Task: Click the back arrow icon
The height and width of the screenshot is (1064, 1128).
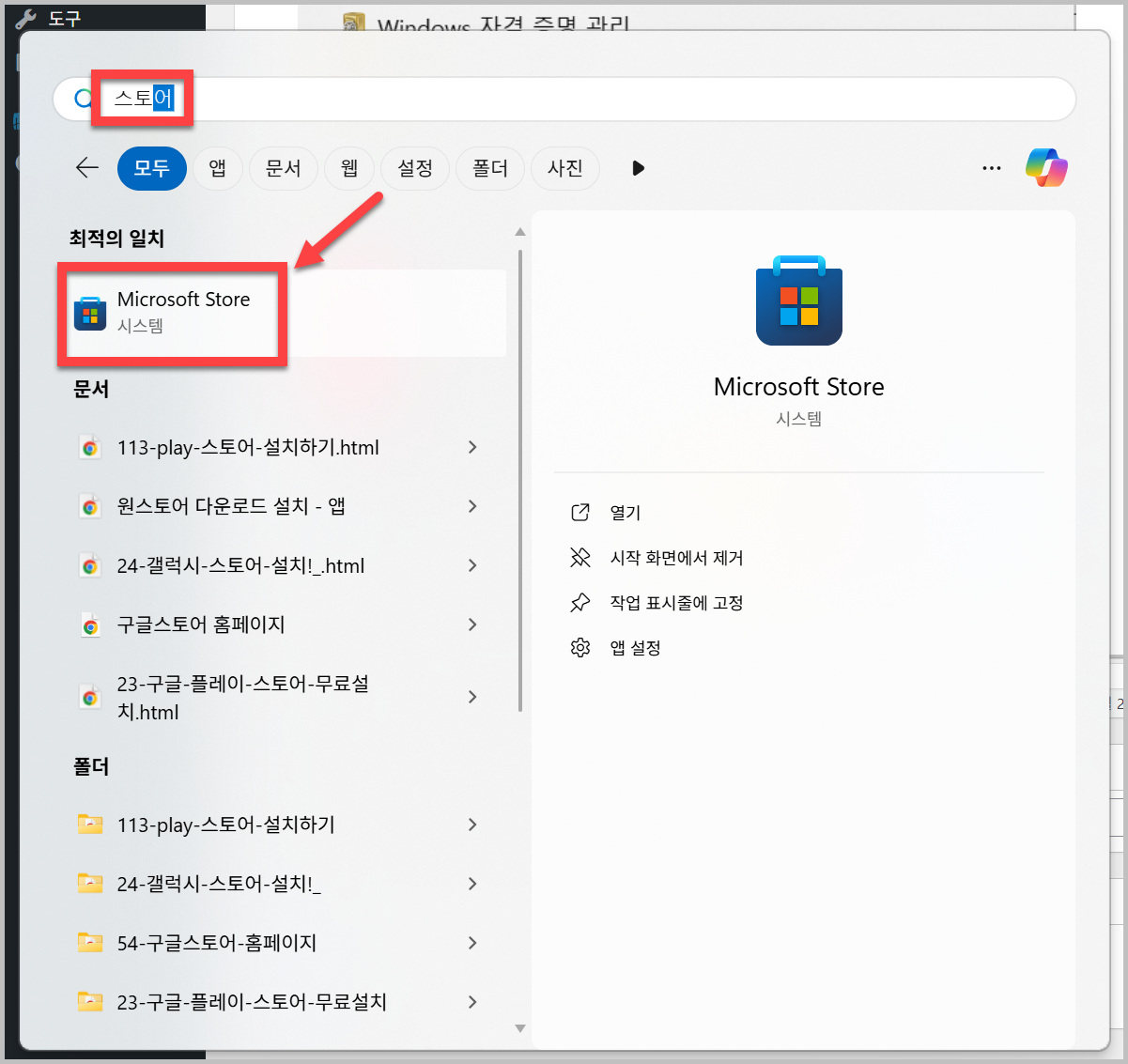Action: (87, 168)
